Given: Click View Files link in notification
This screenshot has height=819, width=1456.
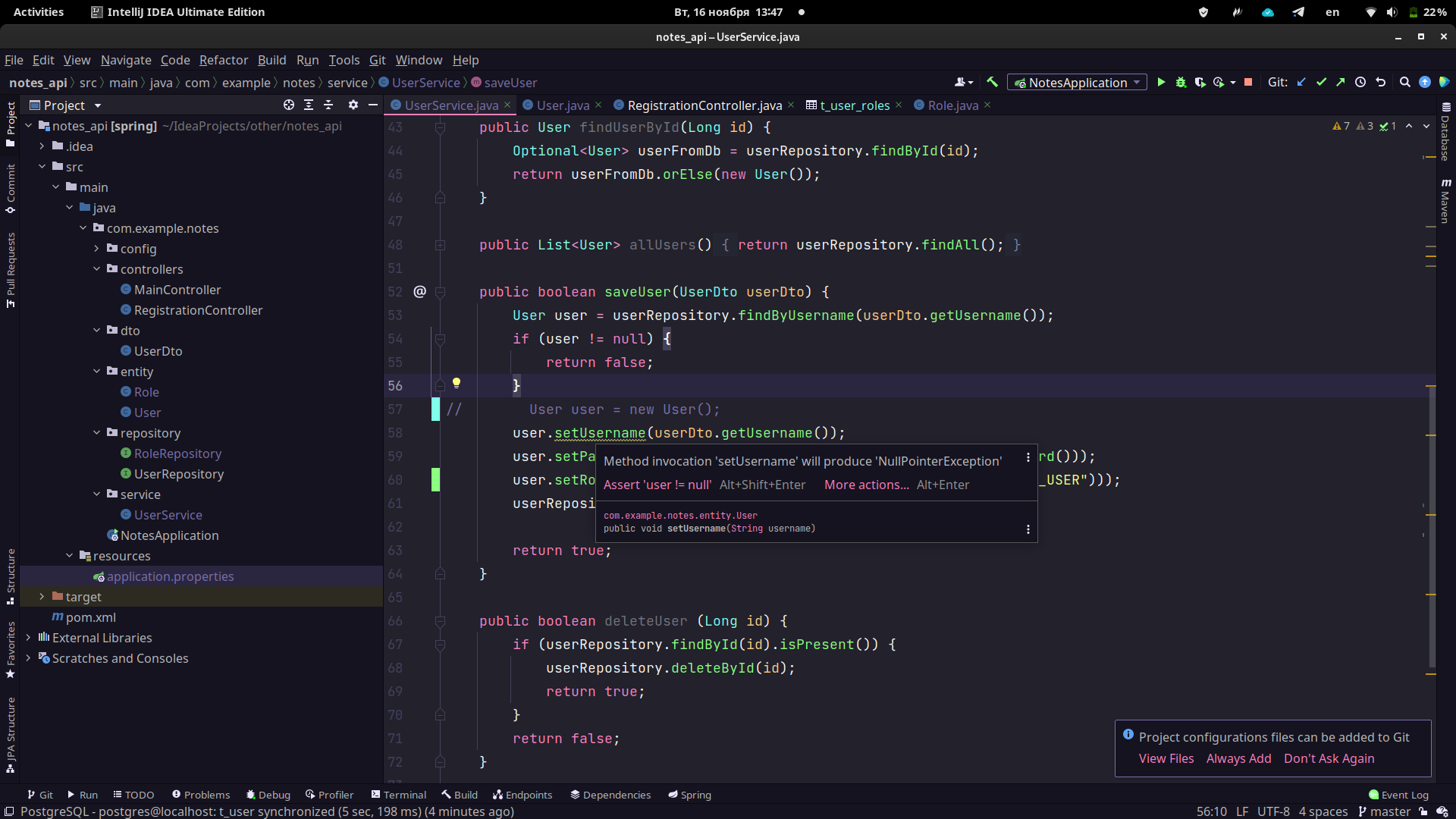Looking at the screenshot, I should point(1166,758).
